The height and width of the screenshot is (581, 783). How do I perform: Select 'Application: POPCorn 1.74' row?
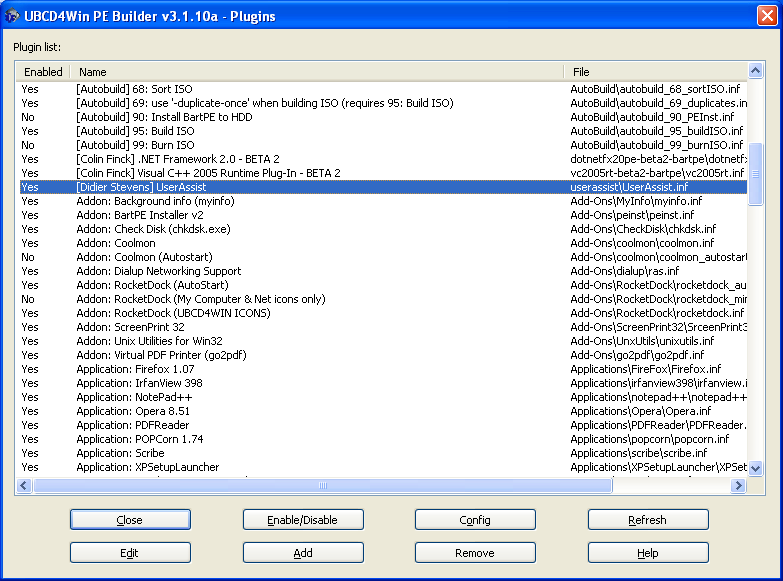(x=383, y=439)
